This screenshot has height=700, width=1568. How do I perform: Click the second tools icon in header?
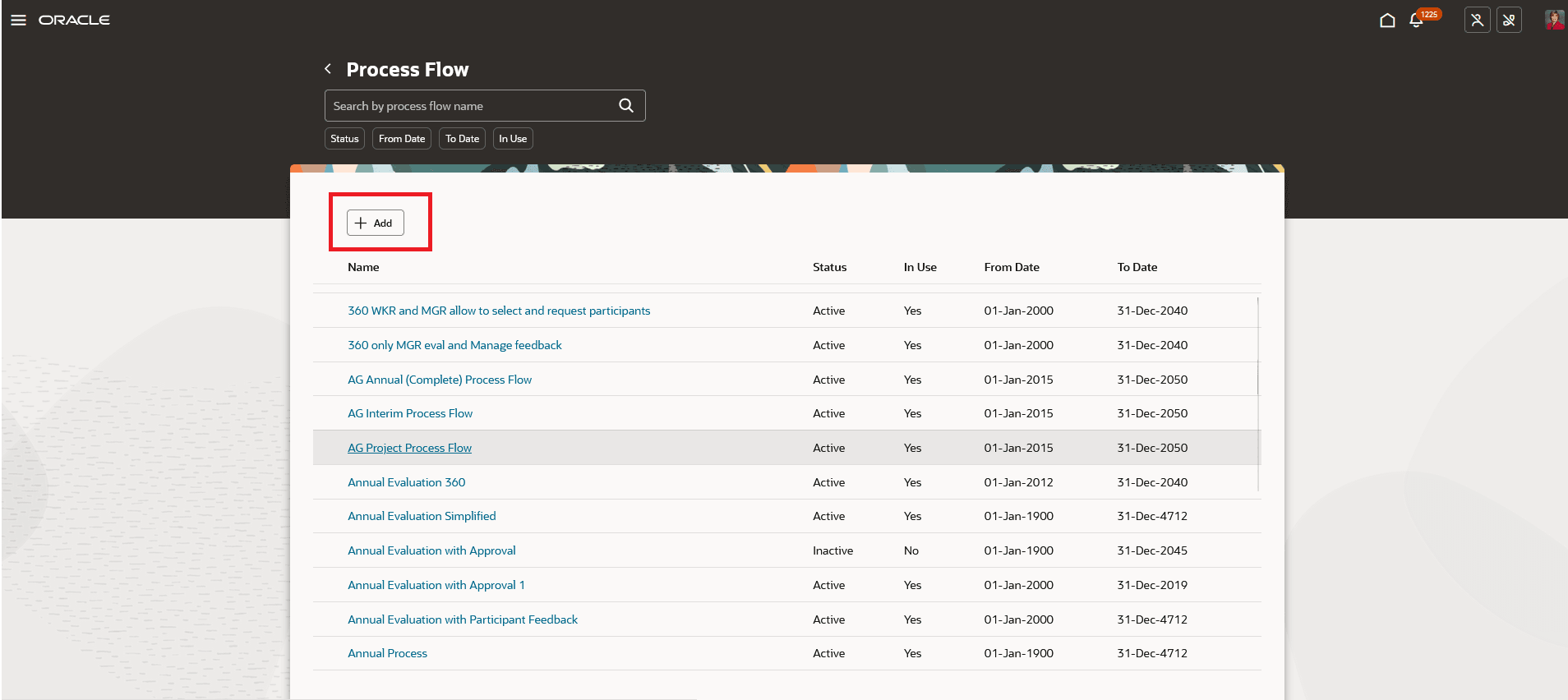coord(1509,20)
